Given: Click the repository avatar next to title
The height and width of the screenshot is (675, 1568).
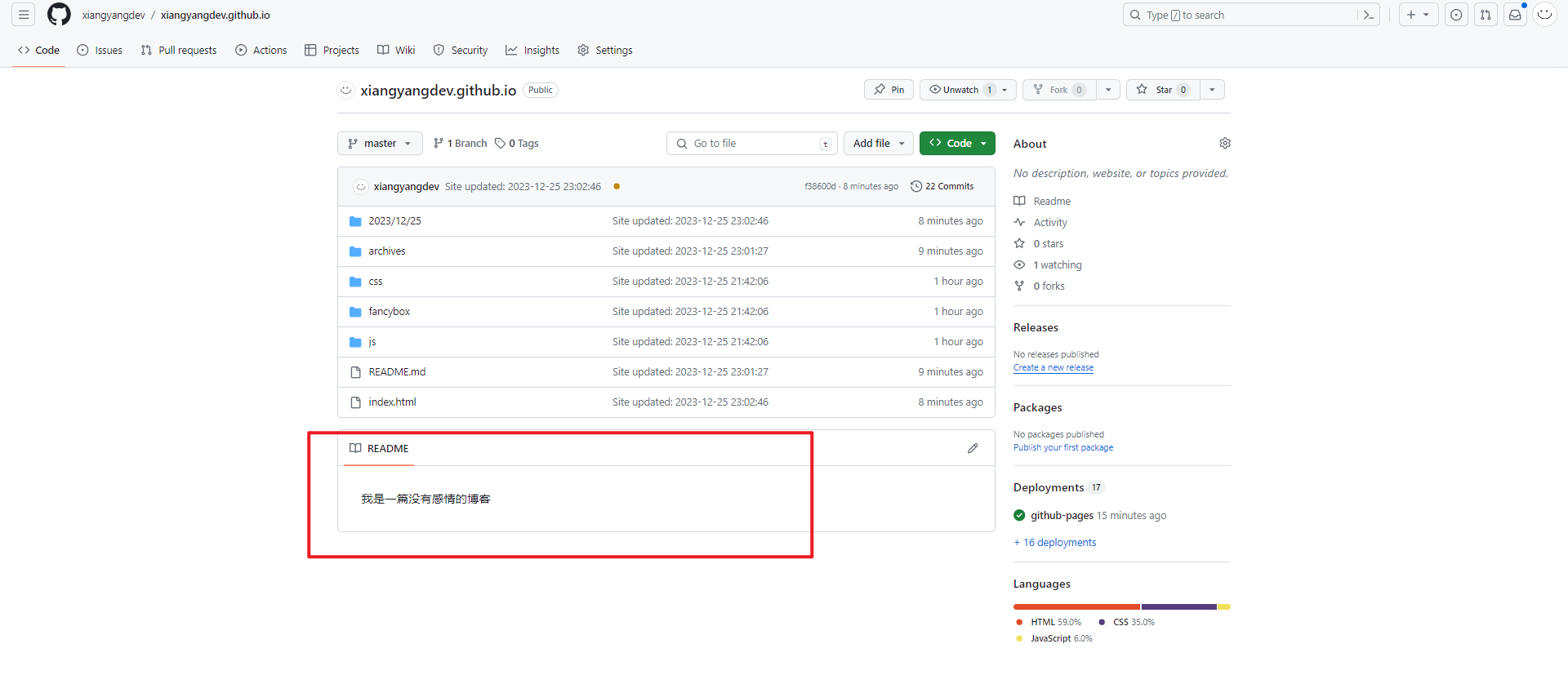Looking at the screenshot, I should coord(345,90).
